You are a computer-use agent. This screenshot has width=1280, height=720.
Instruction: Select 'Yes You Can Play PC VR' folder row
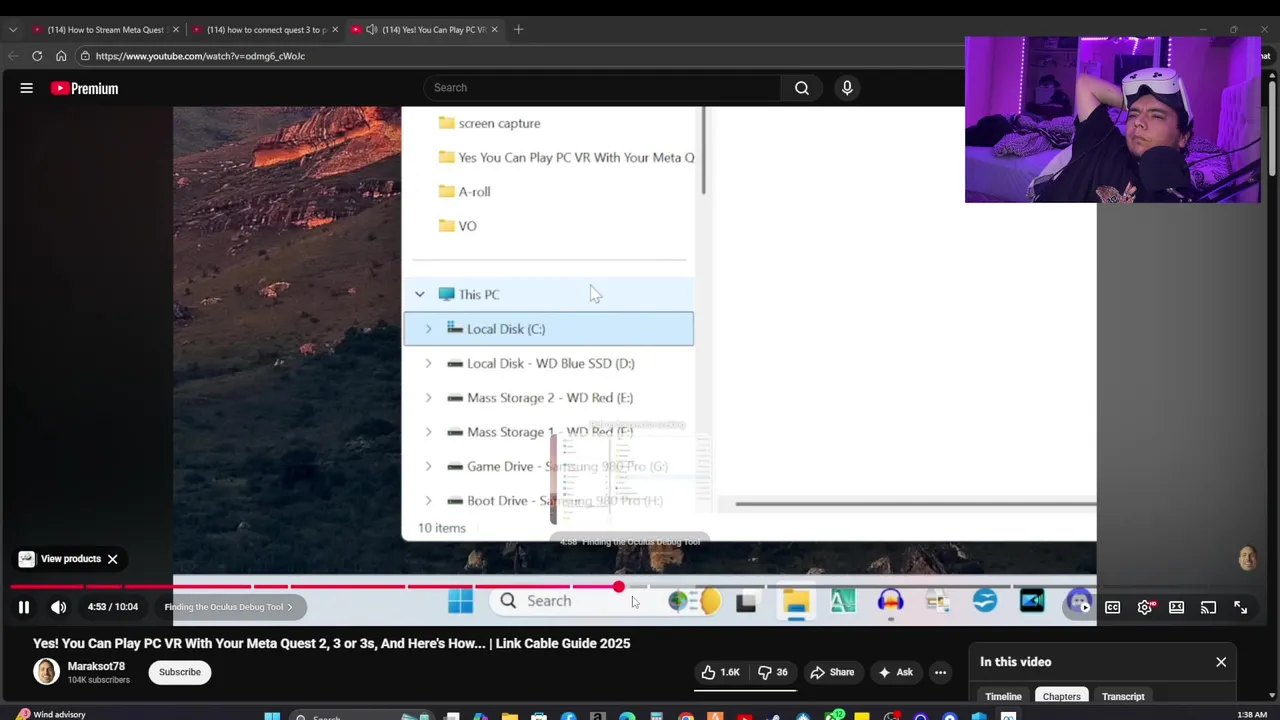click(x=566, y=157)
